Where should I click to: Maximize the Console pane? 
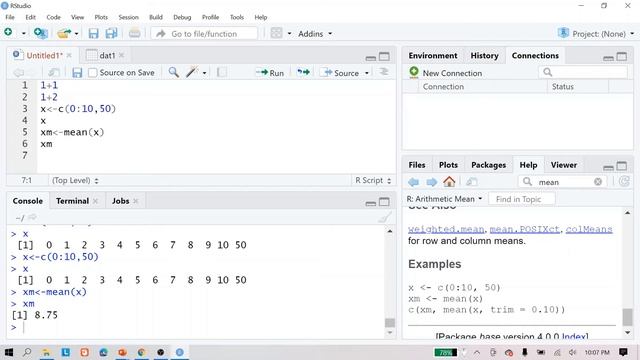pos(384,202)
